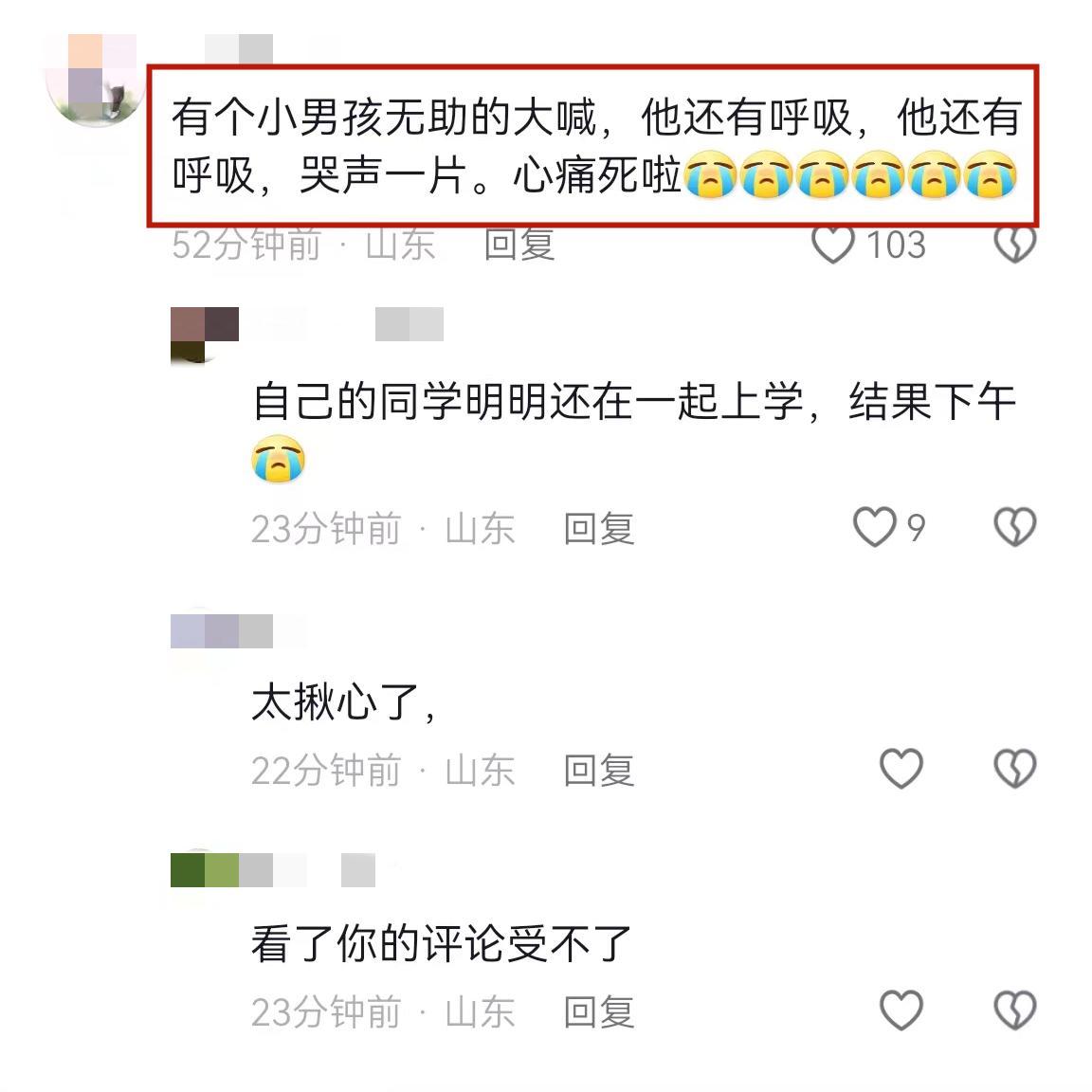This screenshot has width=1092, height=1092.
Task: Like the '看了你的评论受不了' comment
Action: tap(901, 1010)
